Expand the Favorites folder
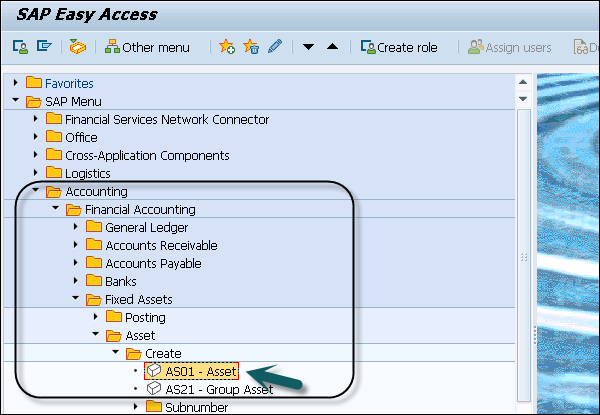Viewport: 600px width, 415px height. click(16, 83)
